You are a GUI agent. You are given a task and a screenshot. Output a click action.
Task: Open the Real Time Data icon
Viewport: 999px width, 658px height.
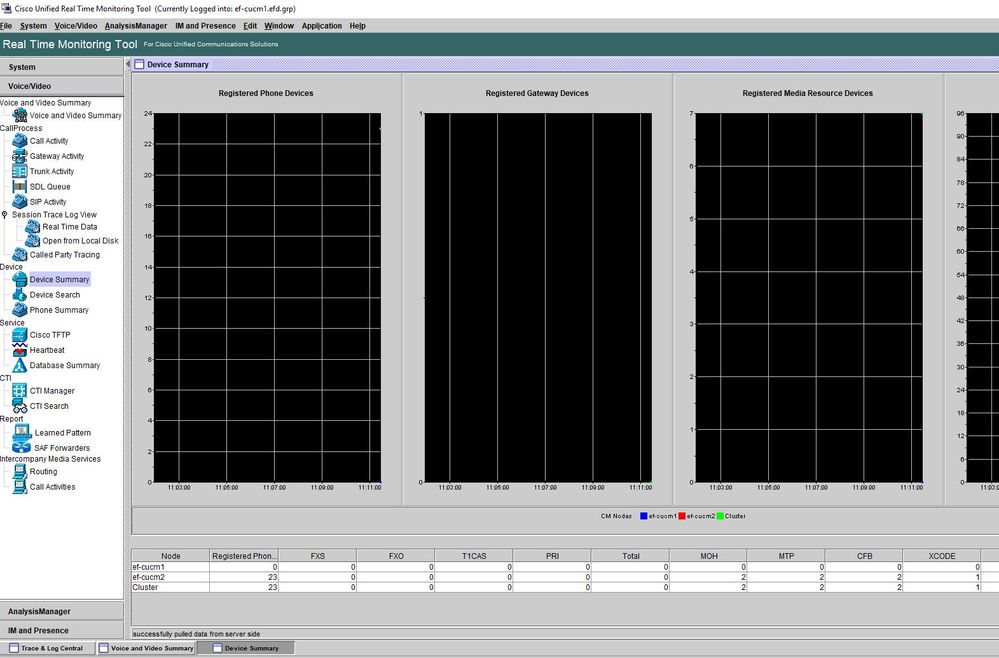[x=32, y=227]
